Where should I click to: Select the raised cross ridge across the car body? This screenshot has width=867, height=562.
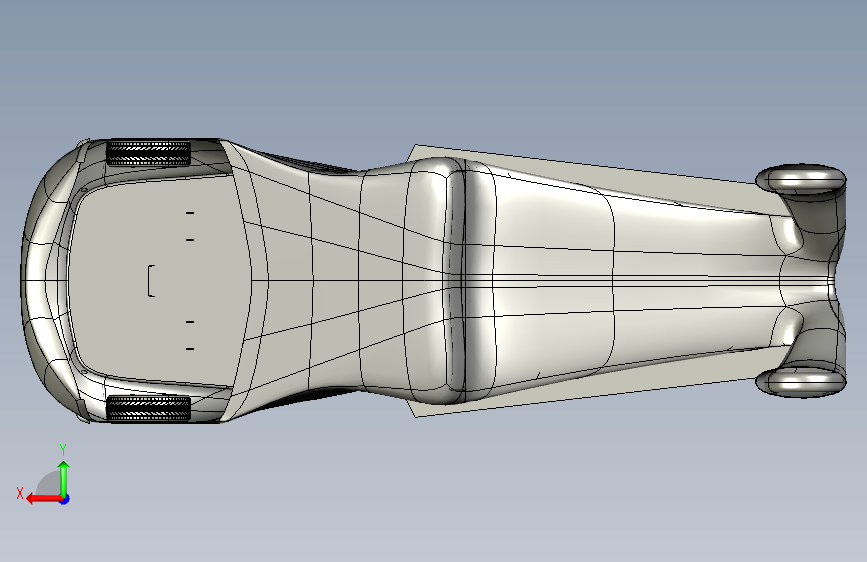click(455, 281)
